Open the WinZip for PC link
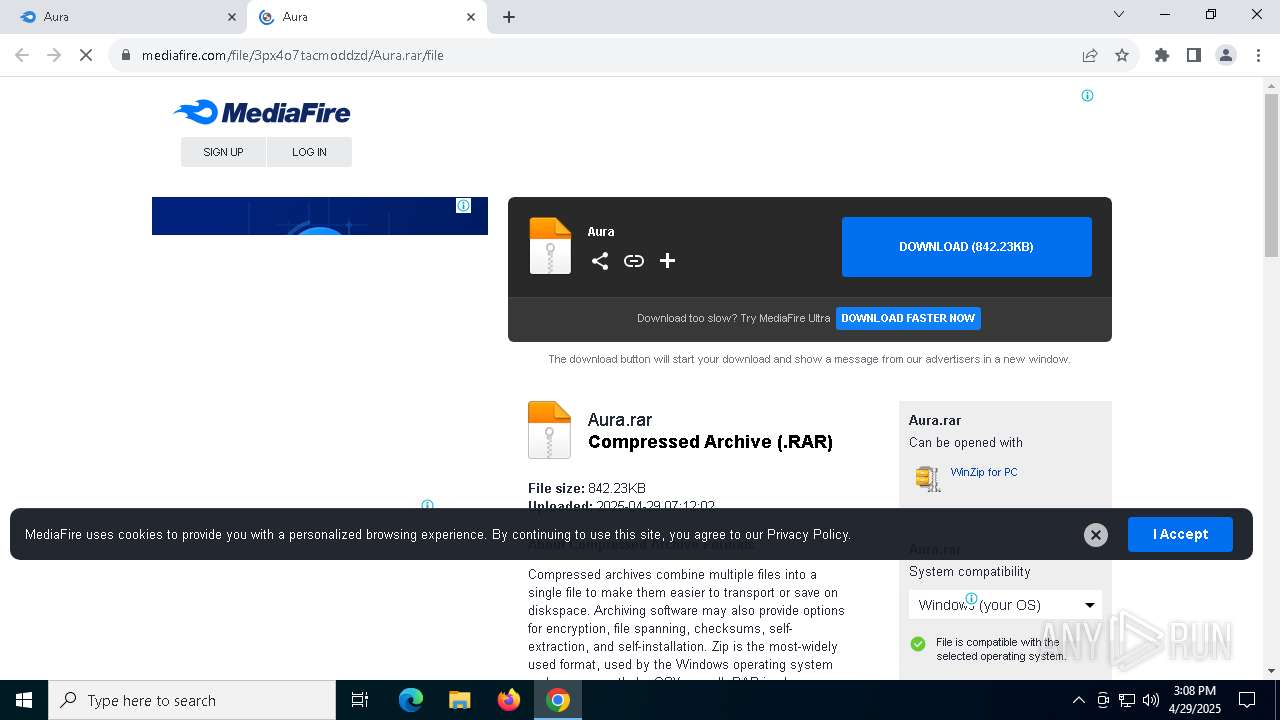The image size is (1280, 720). tap(984, 472)
